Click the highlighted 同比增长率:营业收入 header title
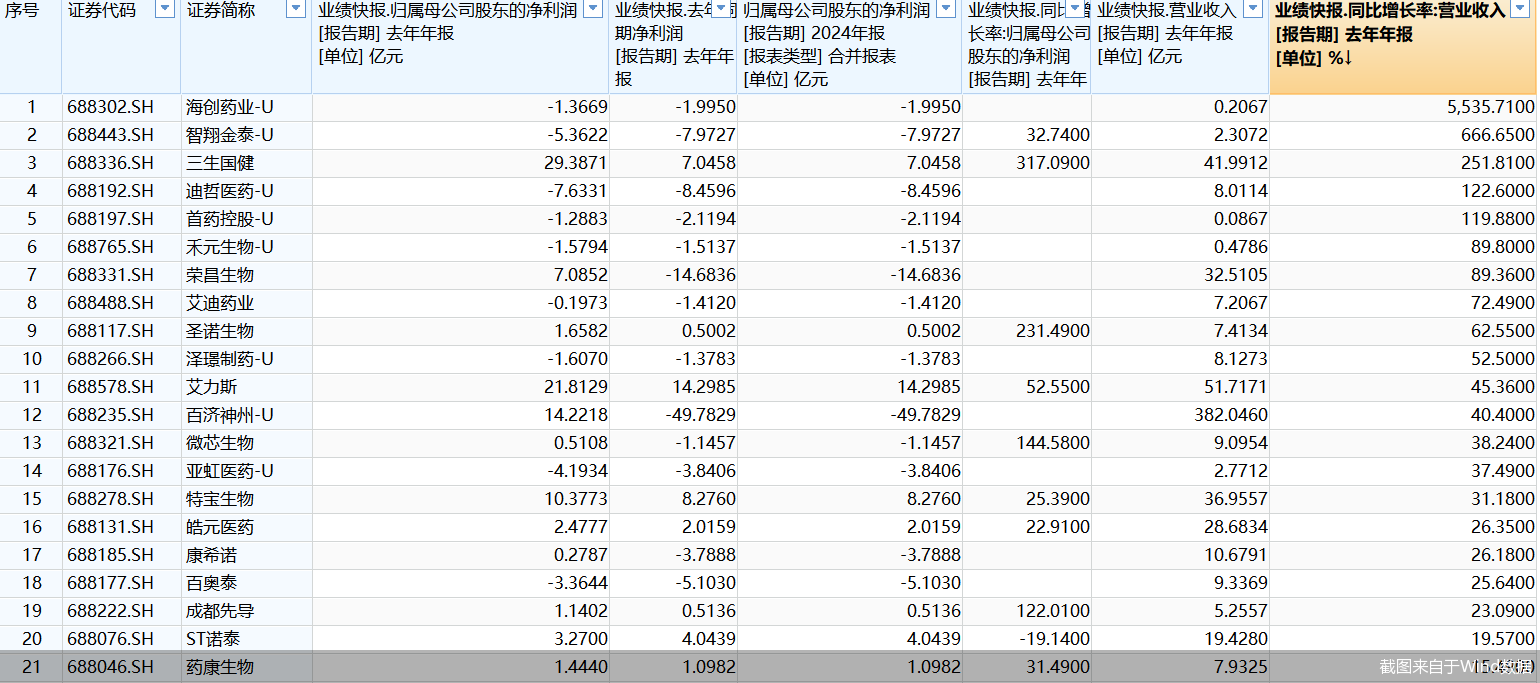Screen dimensions: 1540x683 click(1390, 11)
